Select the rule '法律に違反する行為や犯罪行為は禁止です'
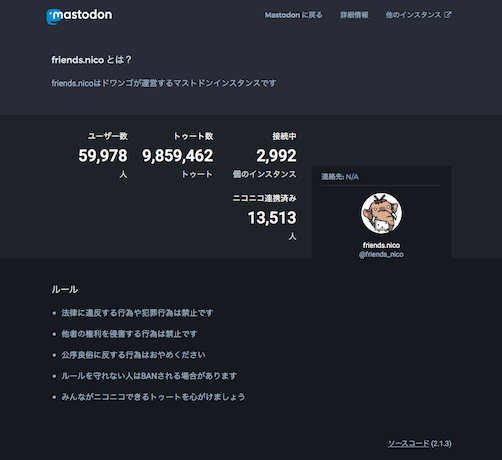502x460 pixels. (137, 313)
